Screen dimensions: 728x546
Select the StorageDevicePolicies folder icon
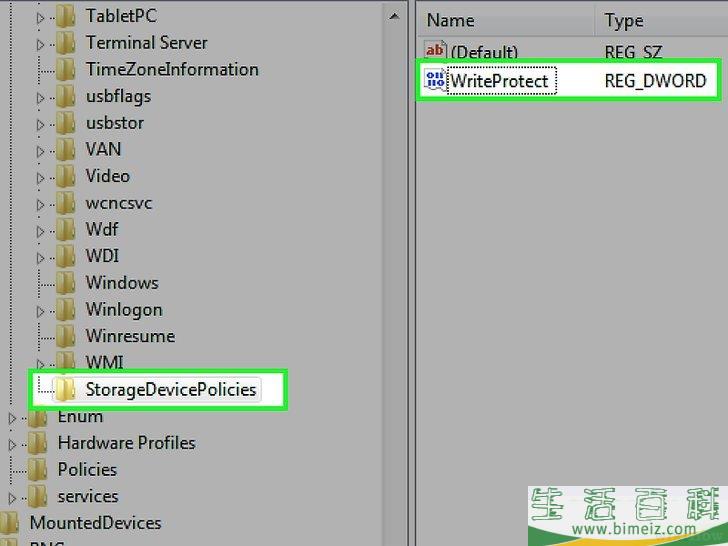click(66, 390)
